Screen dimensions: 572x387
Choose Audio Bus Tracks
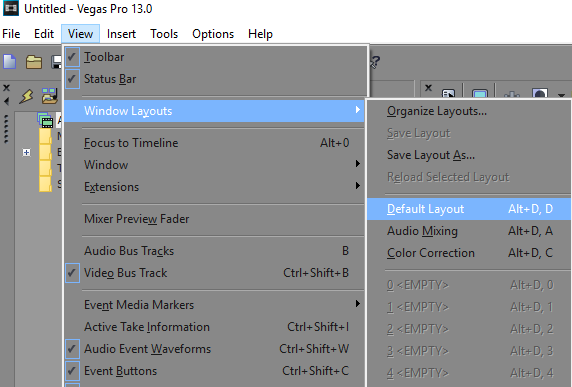point(214,251)
